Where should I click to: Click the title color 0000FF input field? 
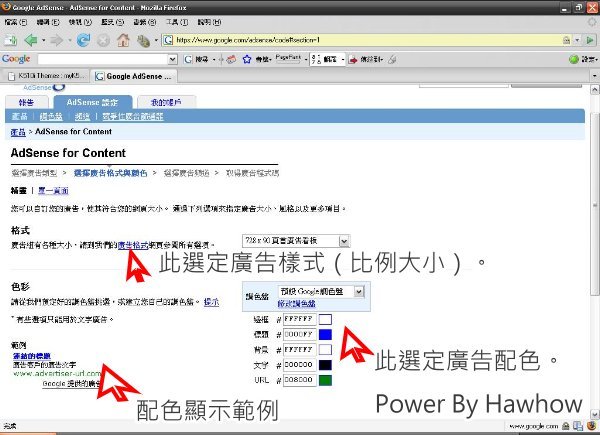pyautogui.click(x=300, y=334)
